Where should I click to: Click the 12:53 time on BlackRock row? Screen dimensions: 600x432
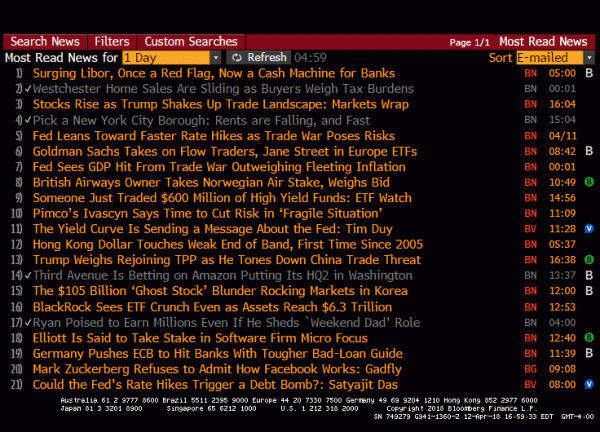tap(562, 307)
